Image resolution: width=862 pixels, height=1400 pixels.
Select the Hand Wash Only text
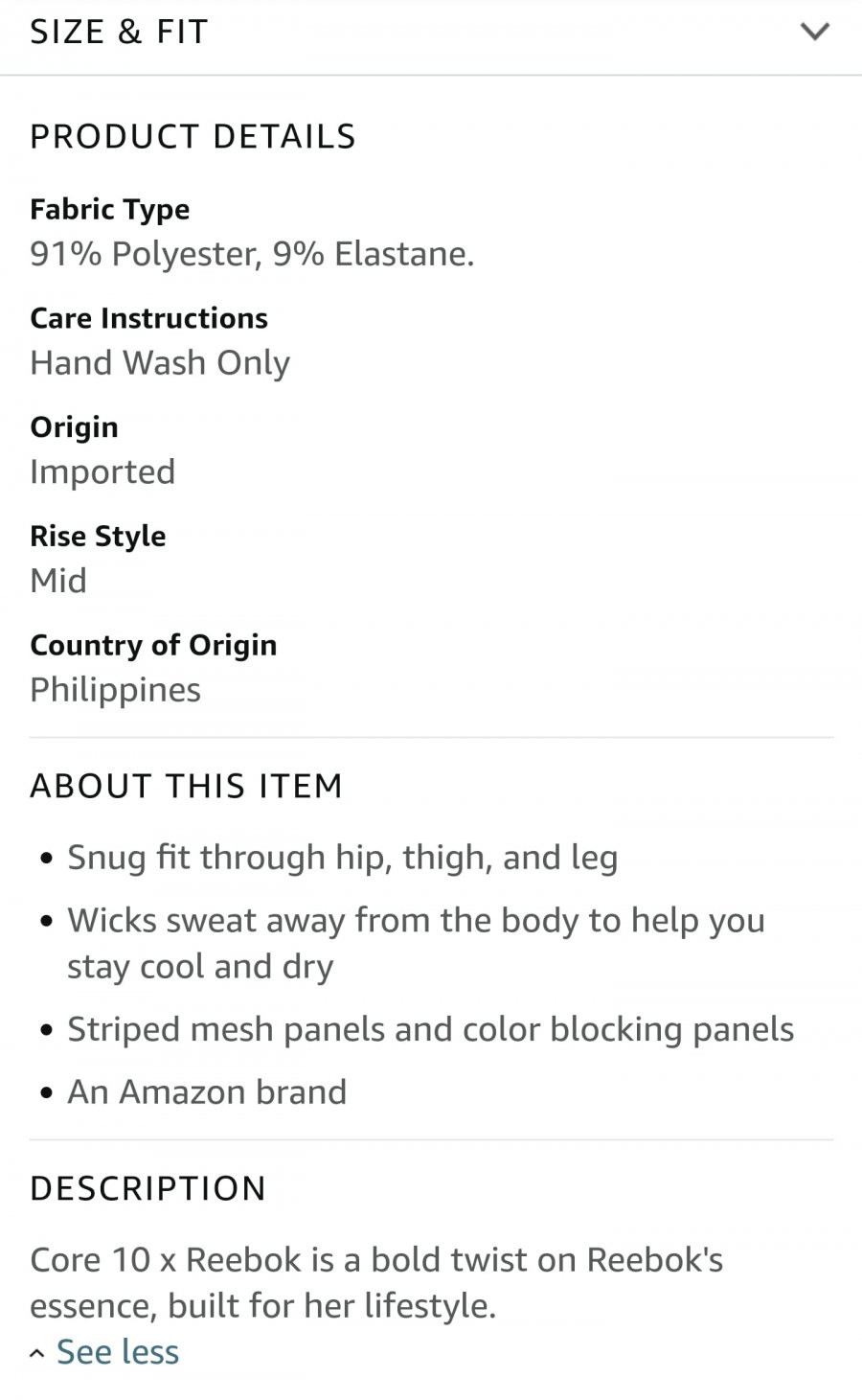[x=160, y=363]
